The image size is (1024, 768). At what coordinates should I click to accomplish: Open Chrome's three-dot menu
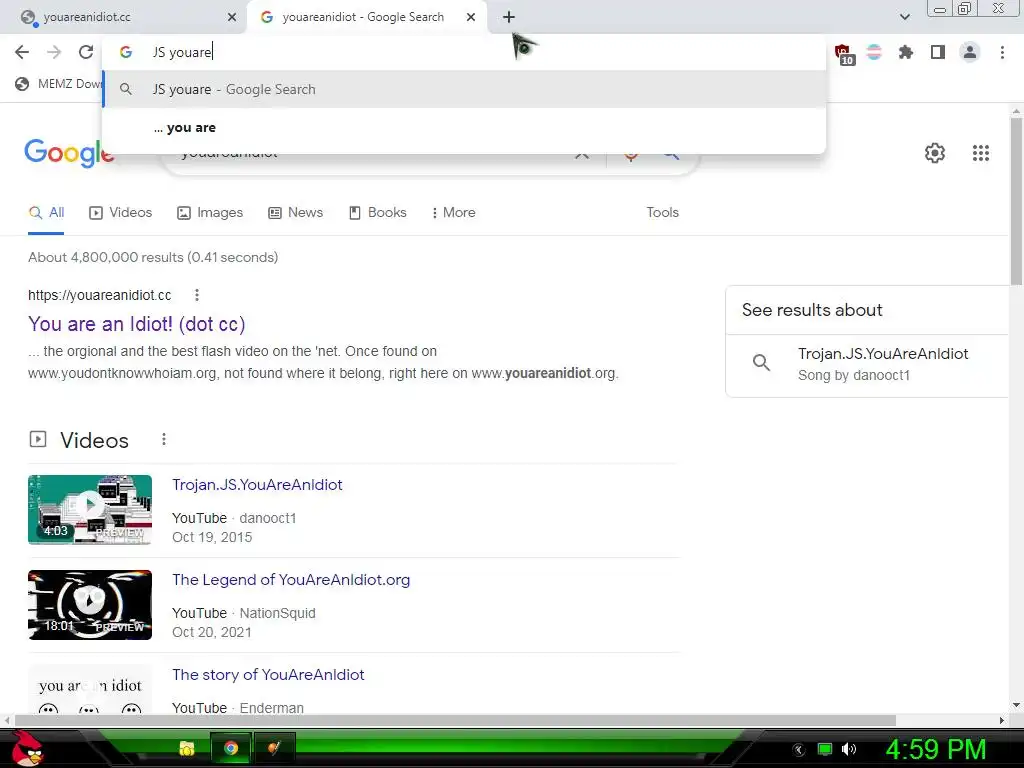point(1002,52)
